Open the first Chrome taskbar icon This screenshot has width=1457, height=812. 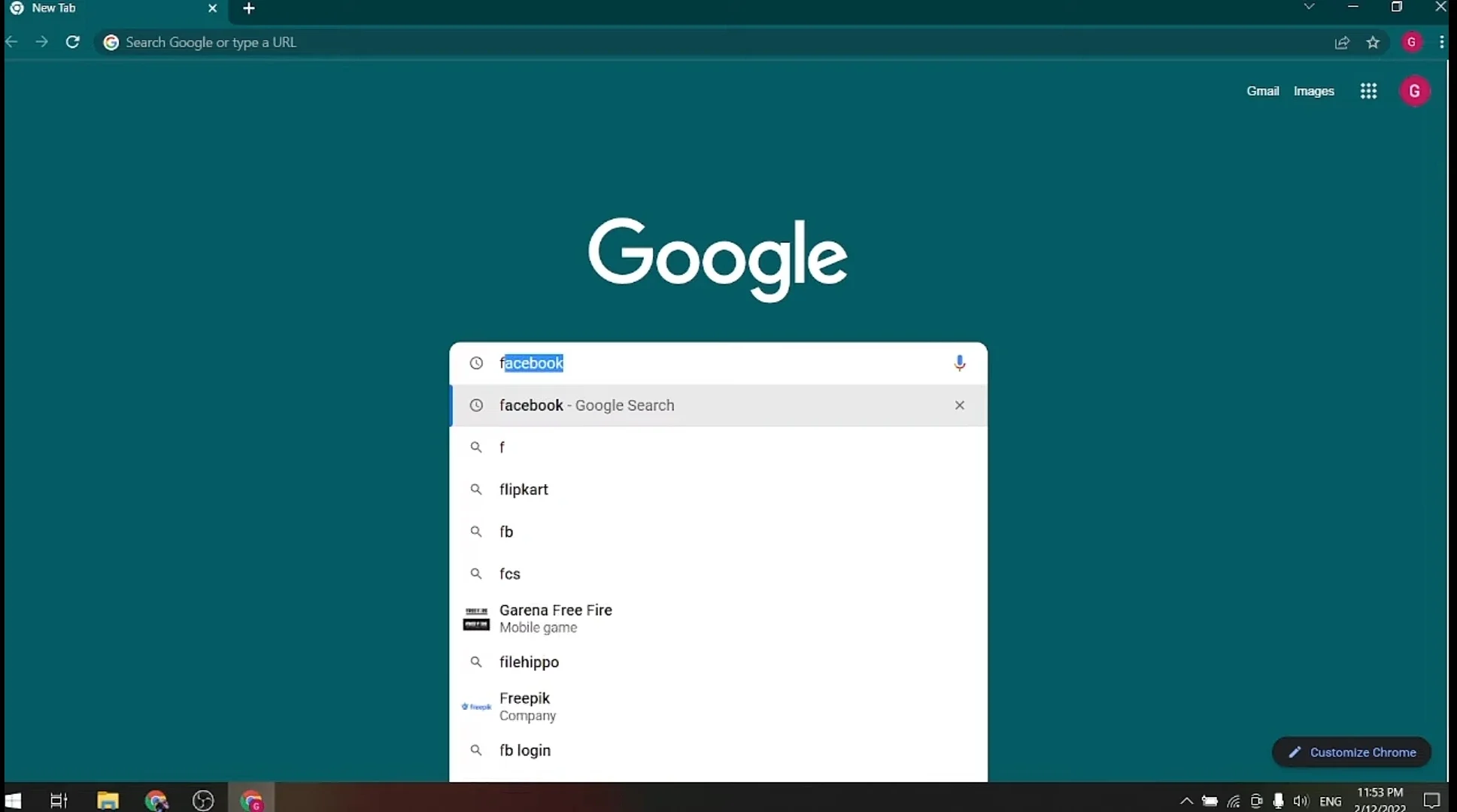click(156, 801)
